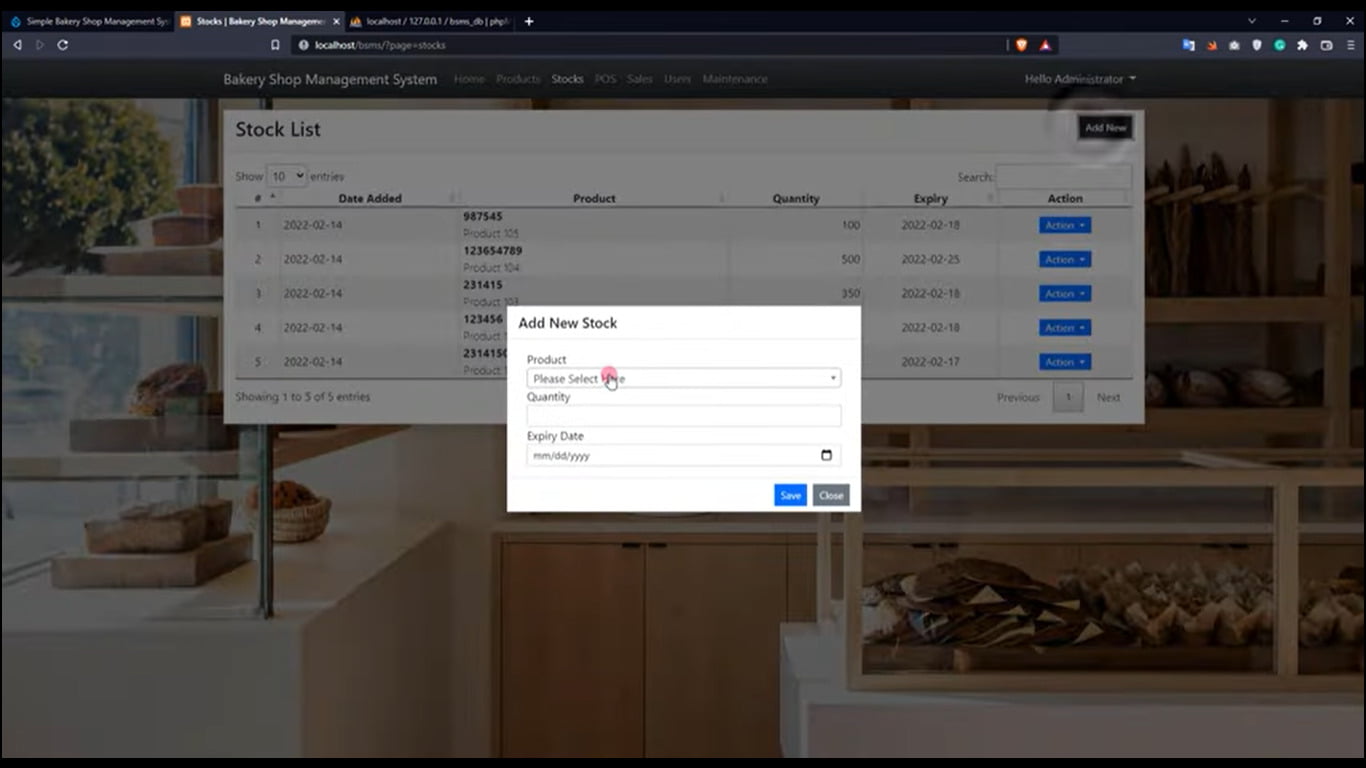Open the Products navigation menu

pos(518,79)
